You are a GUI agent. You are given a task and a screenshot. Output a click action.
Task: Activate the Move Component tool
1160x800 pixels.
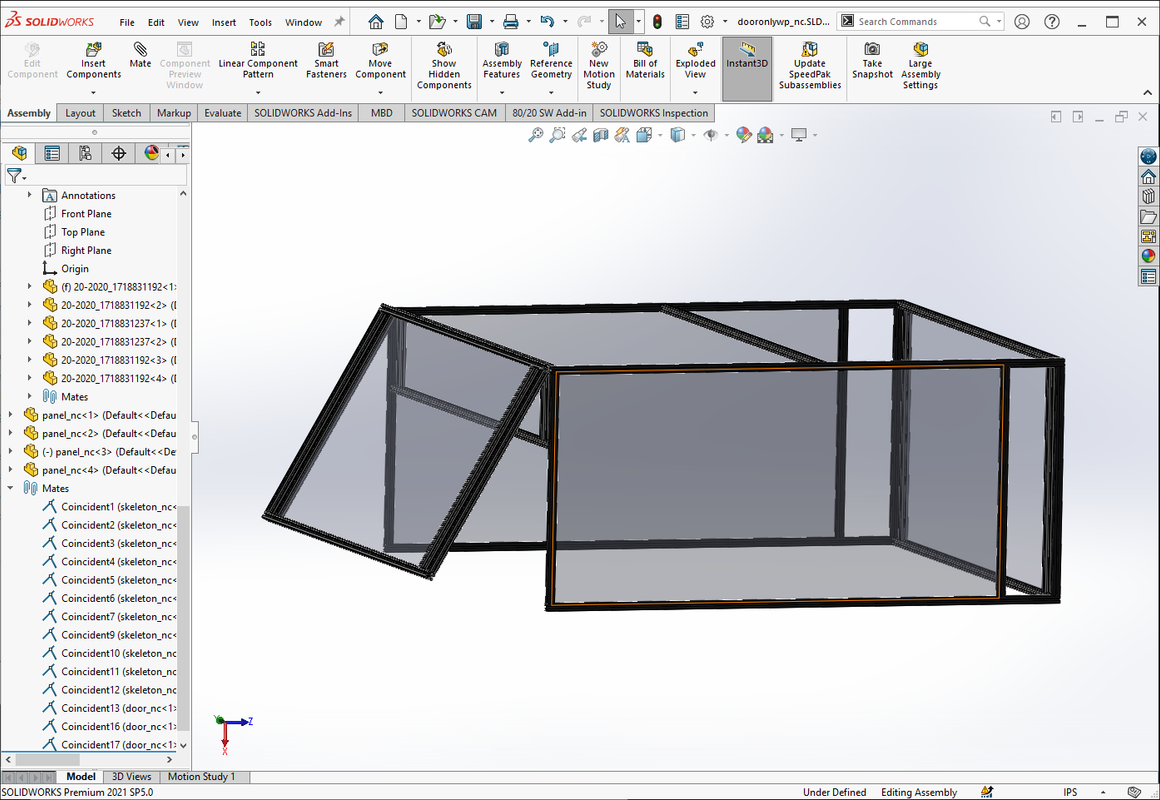(380, 60)
